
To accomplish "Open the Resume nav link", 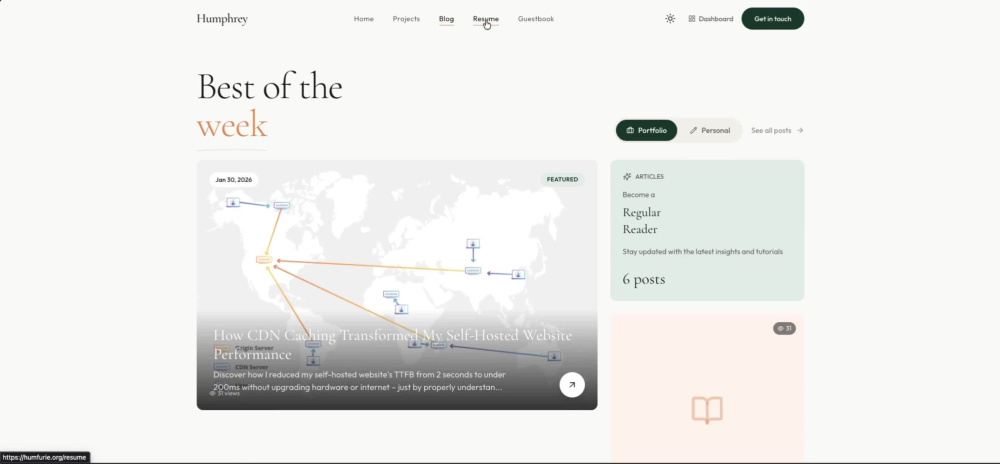I will click(x=486, y=19).
